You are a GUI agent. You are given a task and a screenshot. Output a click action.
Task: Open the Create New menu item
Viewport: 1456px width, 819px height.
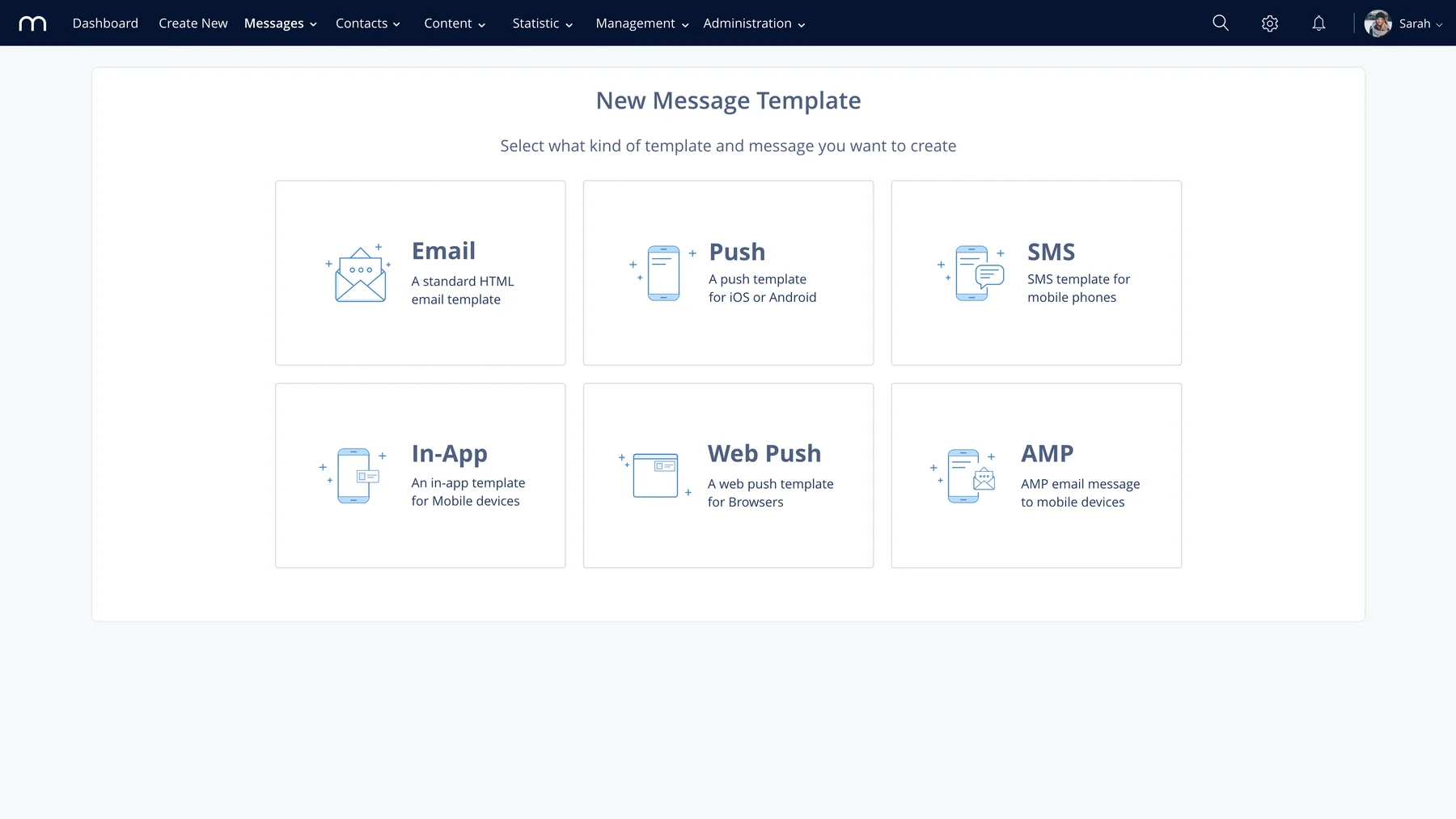pyautogui.click(x=193, y=23)
